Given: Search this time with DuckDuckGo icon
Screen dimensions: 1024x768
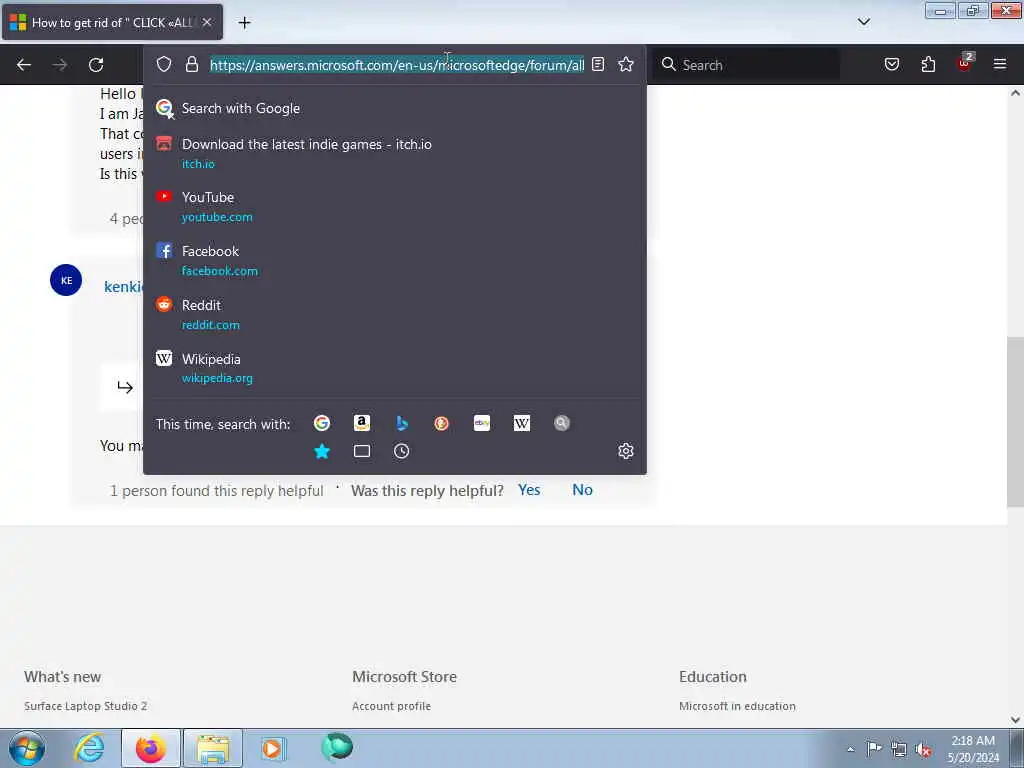Looking at the screenshot, I should (441, 423).
